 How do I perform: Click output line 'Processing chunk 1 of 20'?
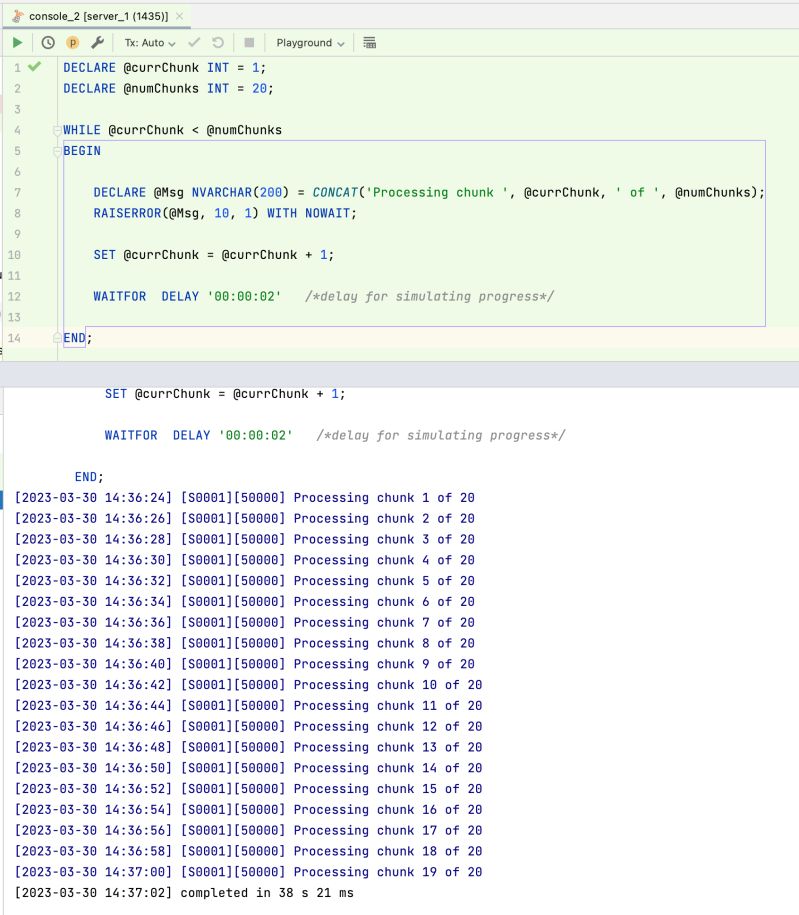coord(245,498)
